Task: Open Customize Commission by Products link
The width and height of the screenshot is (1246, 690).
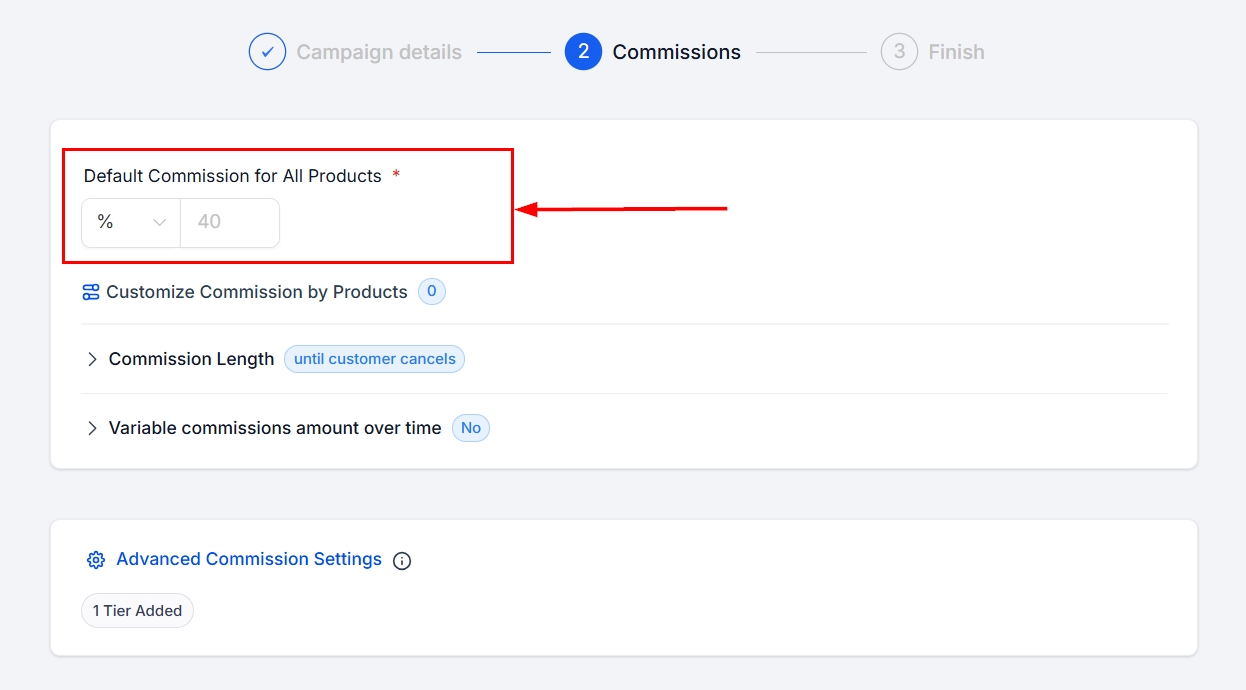Action: [257, 292]
